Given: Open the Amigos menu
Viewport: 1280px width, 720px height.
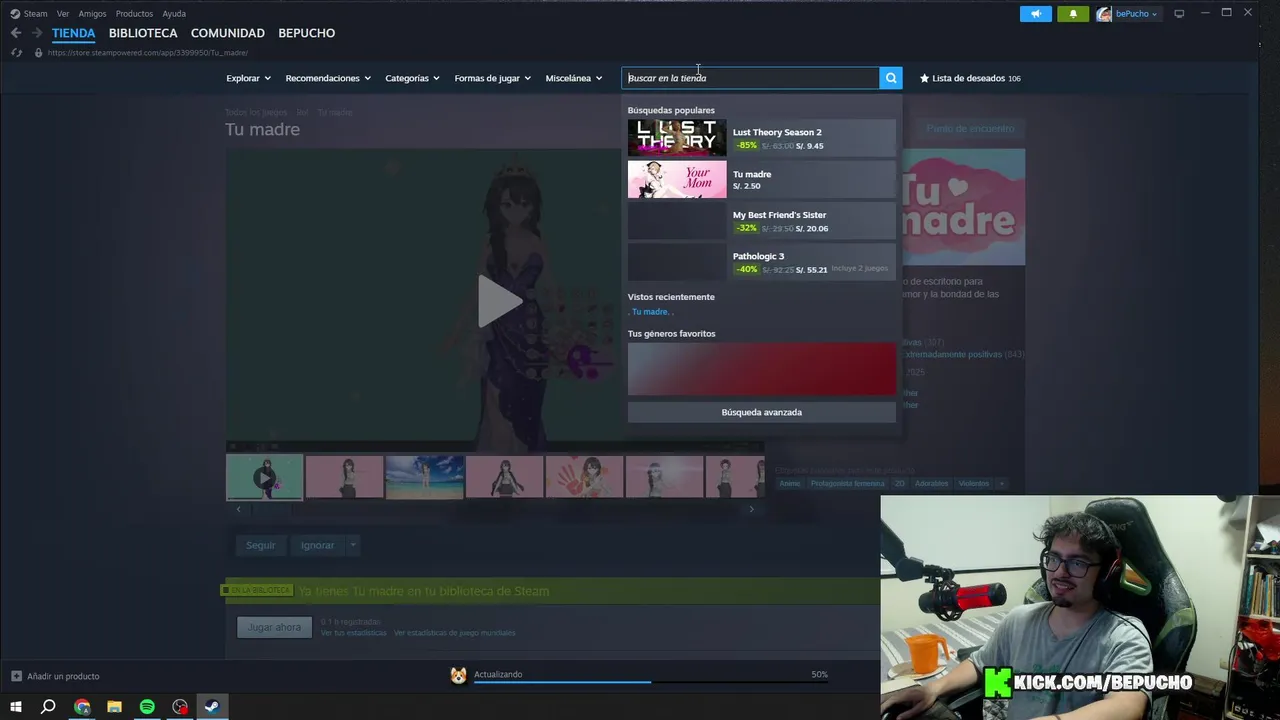Looking at the screenshot, I should (x=92, y=14).
